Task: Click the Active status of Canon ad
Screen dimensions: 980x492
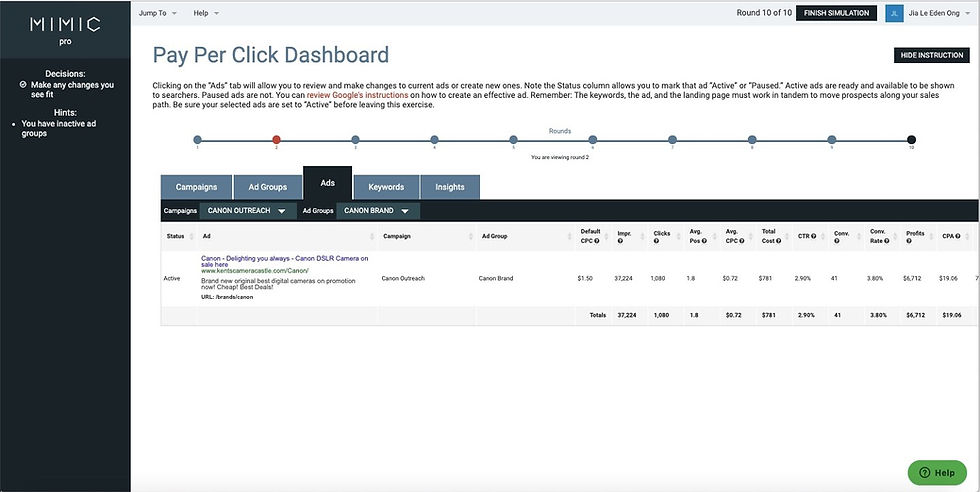Action: 172,278
